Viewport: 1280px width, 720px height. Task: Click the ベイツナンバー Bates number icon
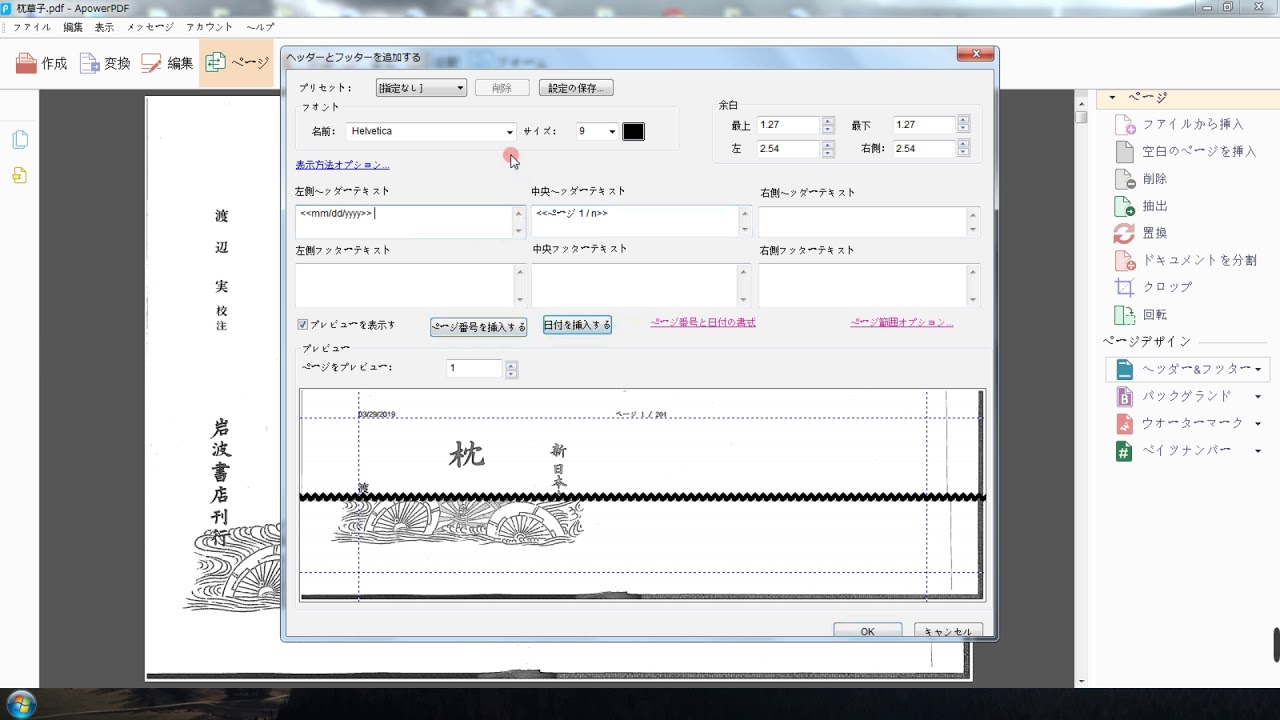[x=1125, y=451]
